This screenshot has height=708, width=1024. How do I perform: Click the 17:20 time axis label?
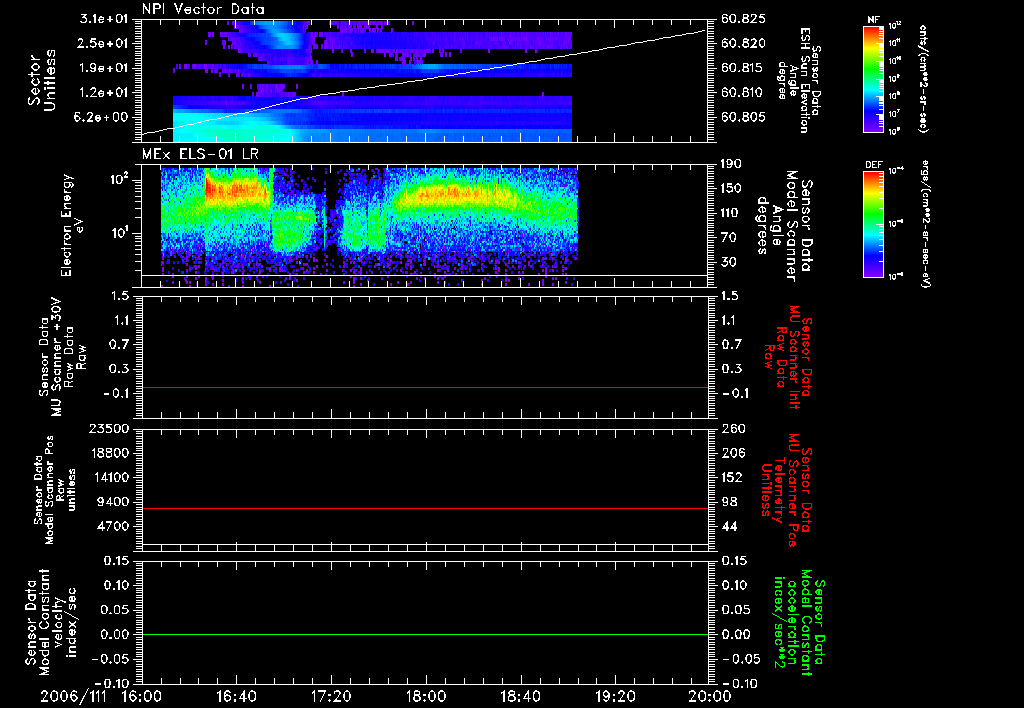[331, 696]
